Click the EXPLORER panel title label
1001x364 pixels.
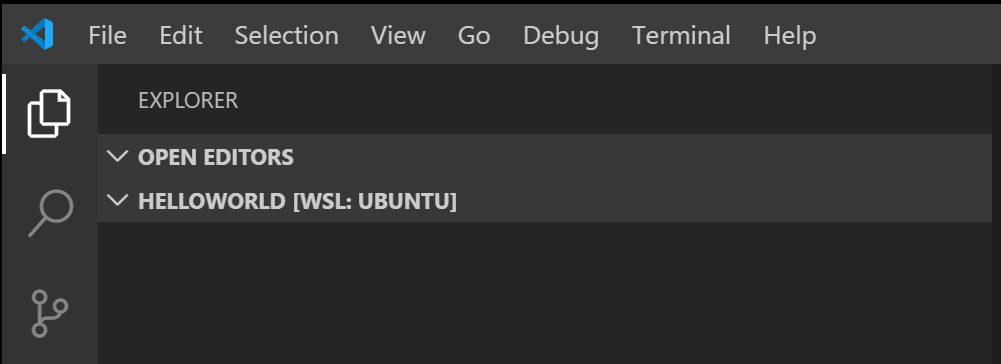click(188, 100)
